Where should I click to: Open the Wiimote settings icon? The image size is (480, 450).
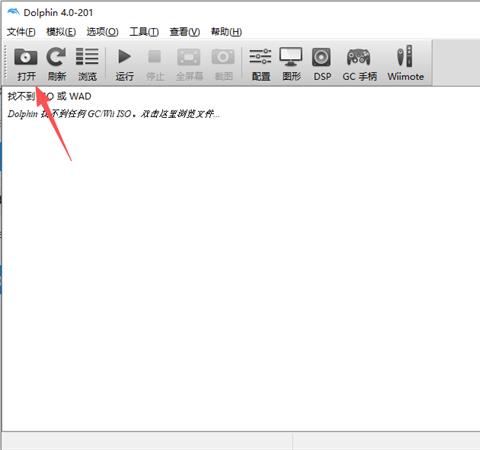405,57
